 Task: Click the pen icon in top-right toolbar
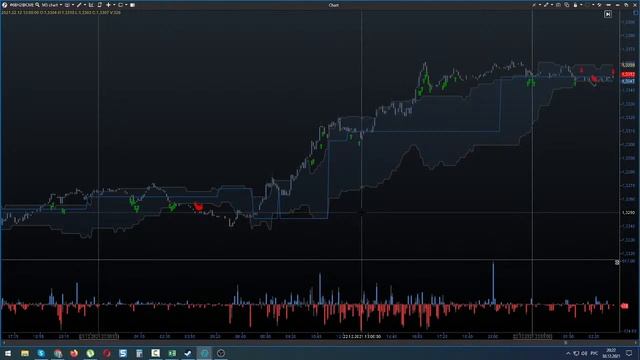533,5
